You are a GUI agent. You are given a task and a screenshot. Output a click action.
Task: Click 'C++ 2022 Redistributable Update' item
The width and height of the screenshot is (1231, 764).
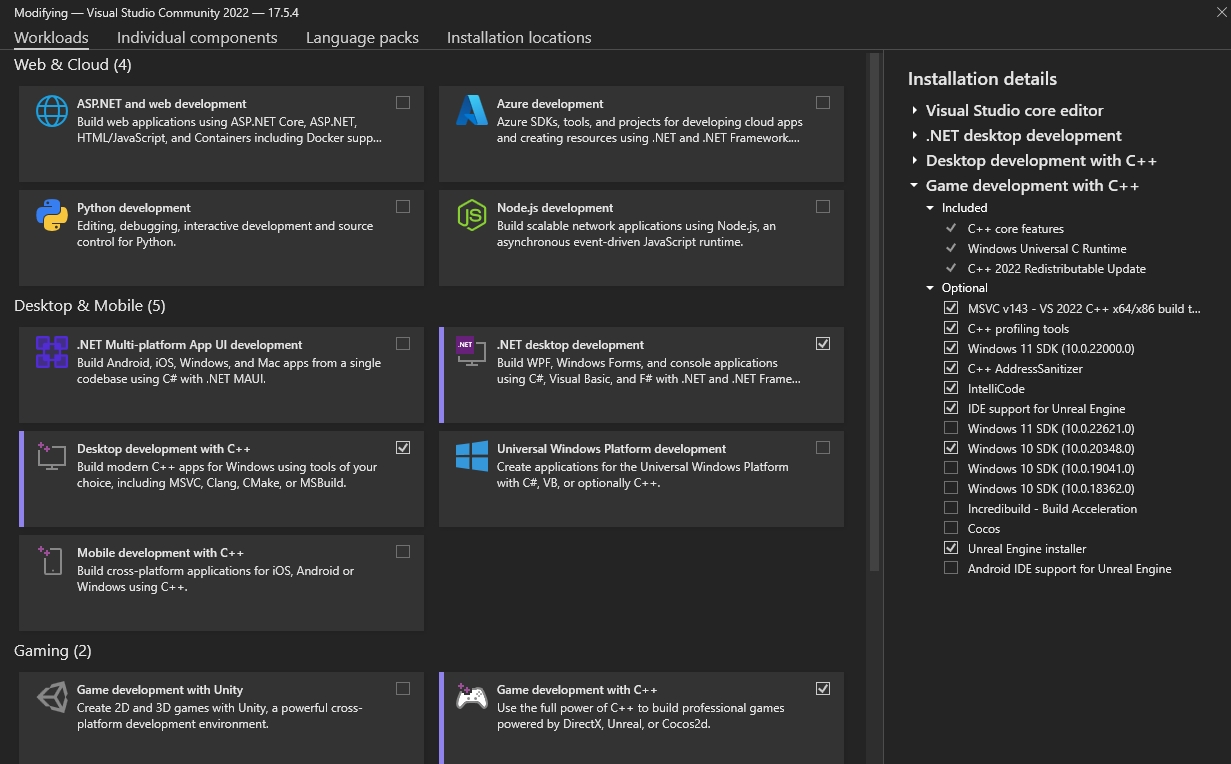pyautogui.click(x=1057, y=269)
